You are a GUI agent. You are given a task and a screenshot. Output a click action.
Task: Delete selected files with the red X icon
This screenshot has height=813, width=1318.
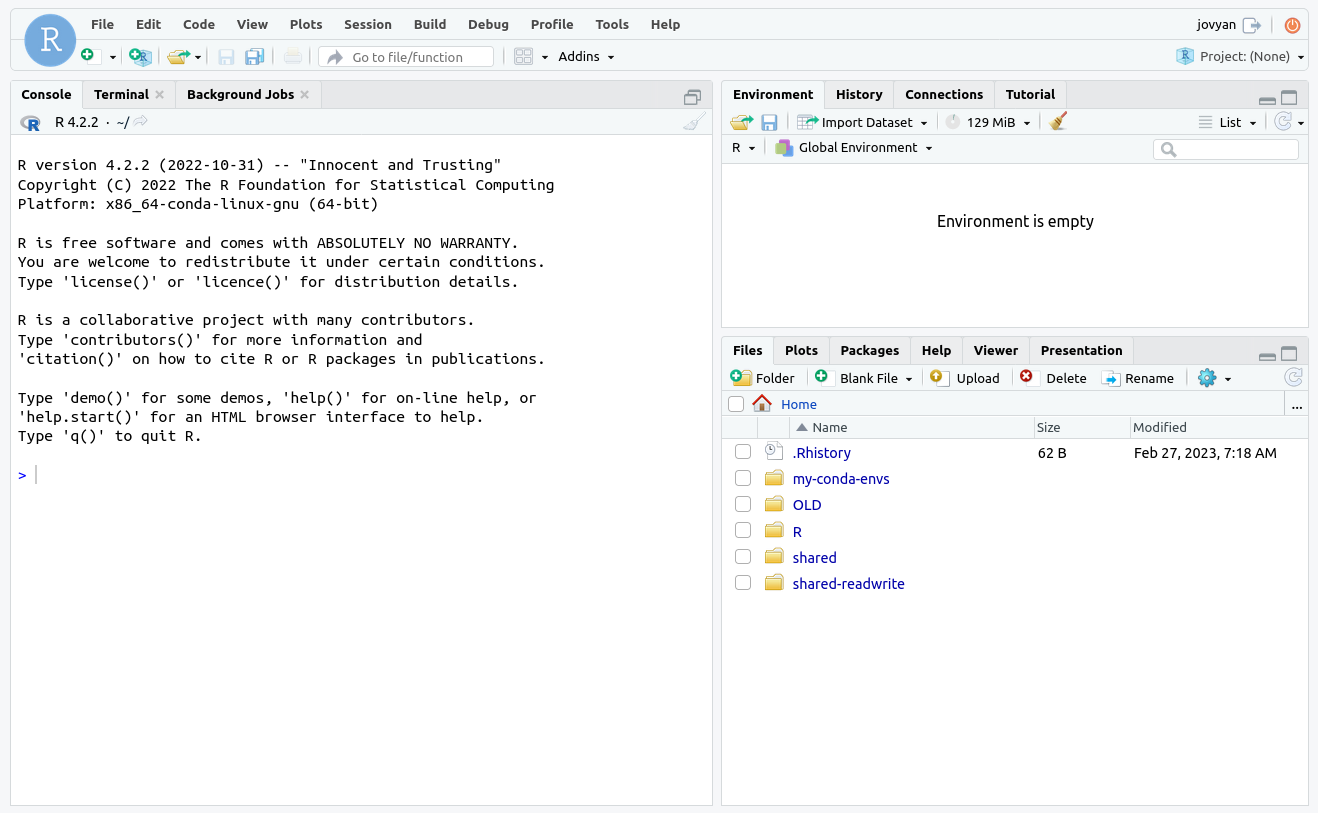(1027, 378)
